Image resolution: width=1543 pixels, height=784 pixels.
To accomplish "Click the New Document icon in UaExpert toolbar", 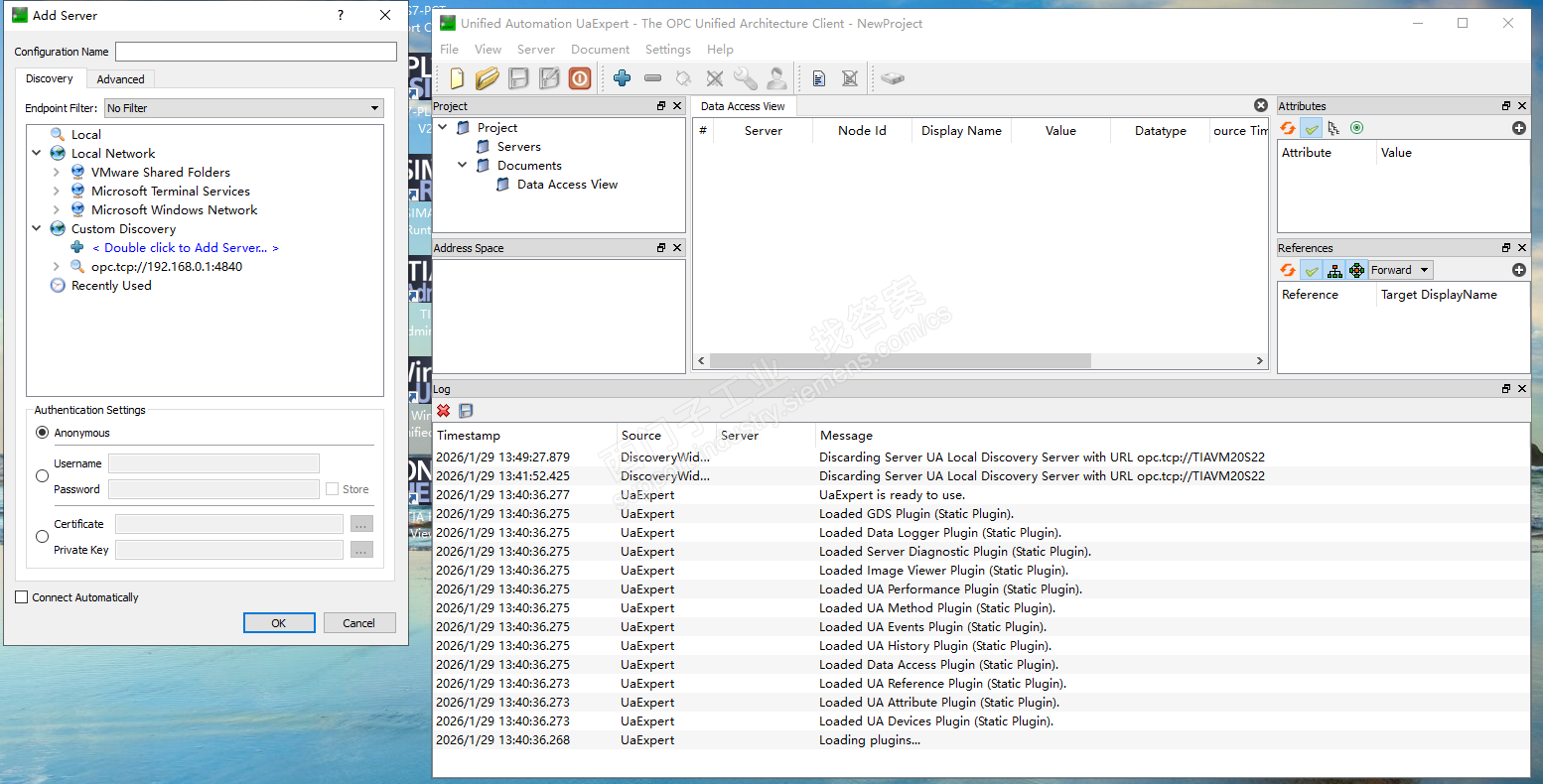I will 457,78.
